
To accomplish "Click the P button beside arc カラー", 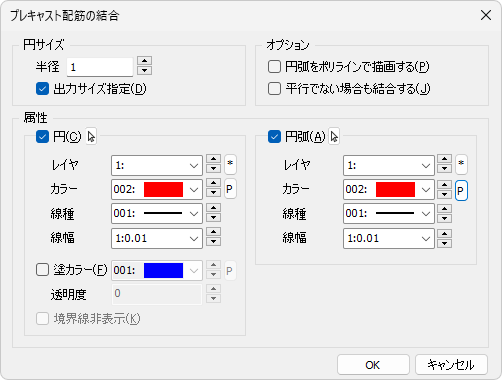I will pyautogui.click(x=461, y=191).
